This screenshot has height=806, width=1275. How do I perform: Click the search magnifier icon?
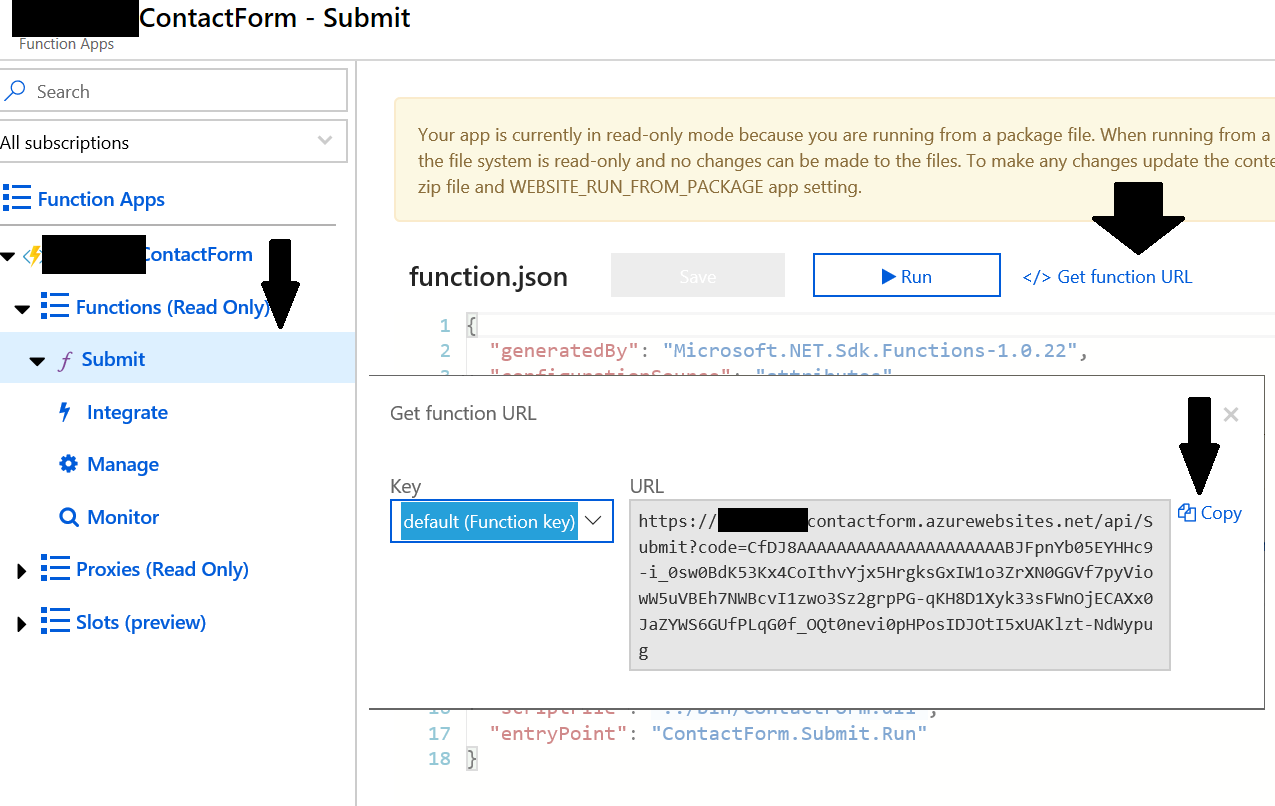[x=15, y=91]
